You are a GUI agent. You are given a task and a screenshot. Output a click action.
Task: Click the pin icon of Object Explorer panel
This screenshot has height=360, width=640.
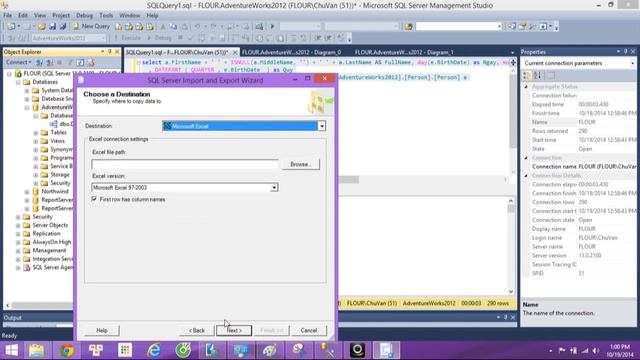click(109, 52)
